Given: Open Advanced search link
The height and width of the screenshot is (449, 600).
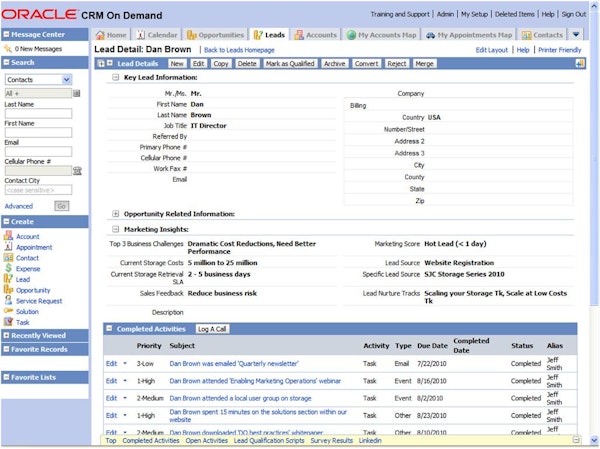Looking at the screenshot, I should (19, 206).
